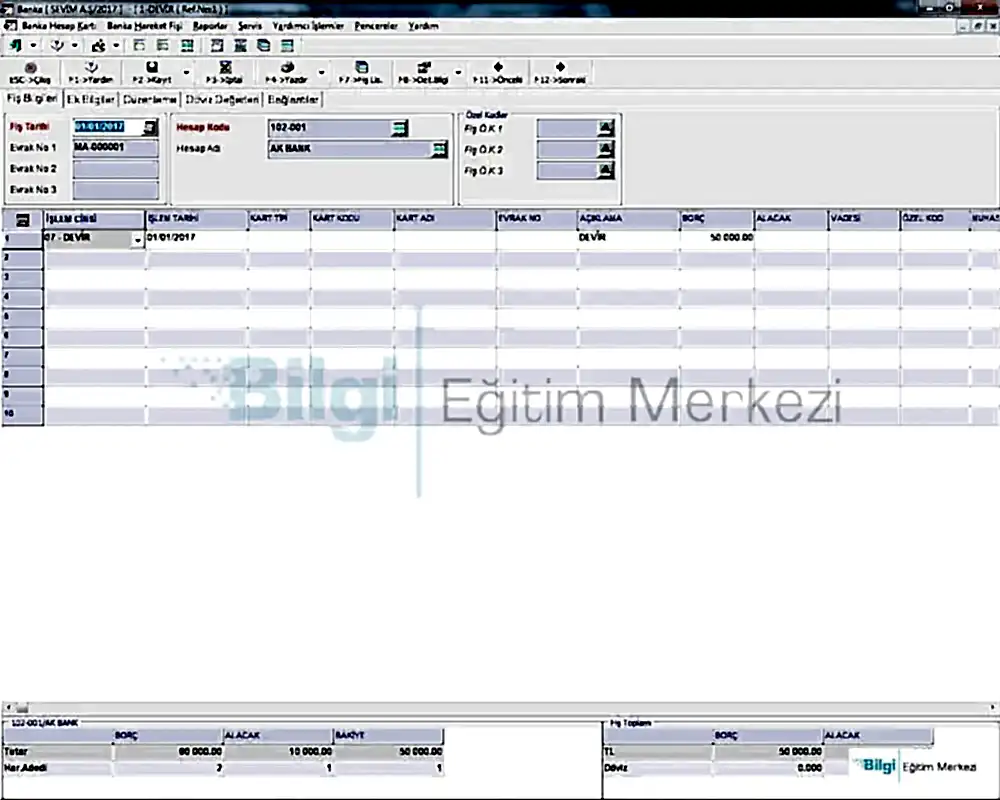Viewport: 1000px width, 800px height.
Task: Expand the dropdown arrow beside F4 Yazdır
Action: [321, 72]
